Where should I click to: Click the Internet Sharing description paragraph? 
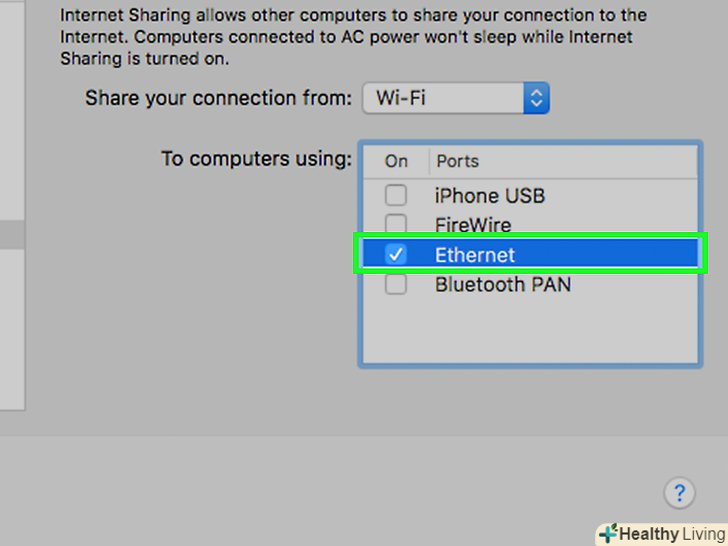point(353,37)
